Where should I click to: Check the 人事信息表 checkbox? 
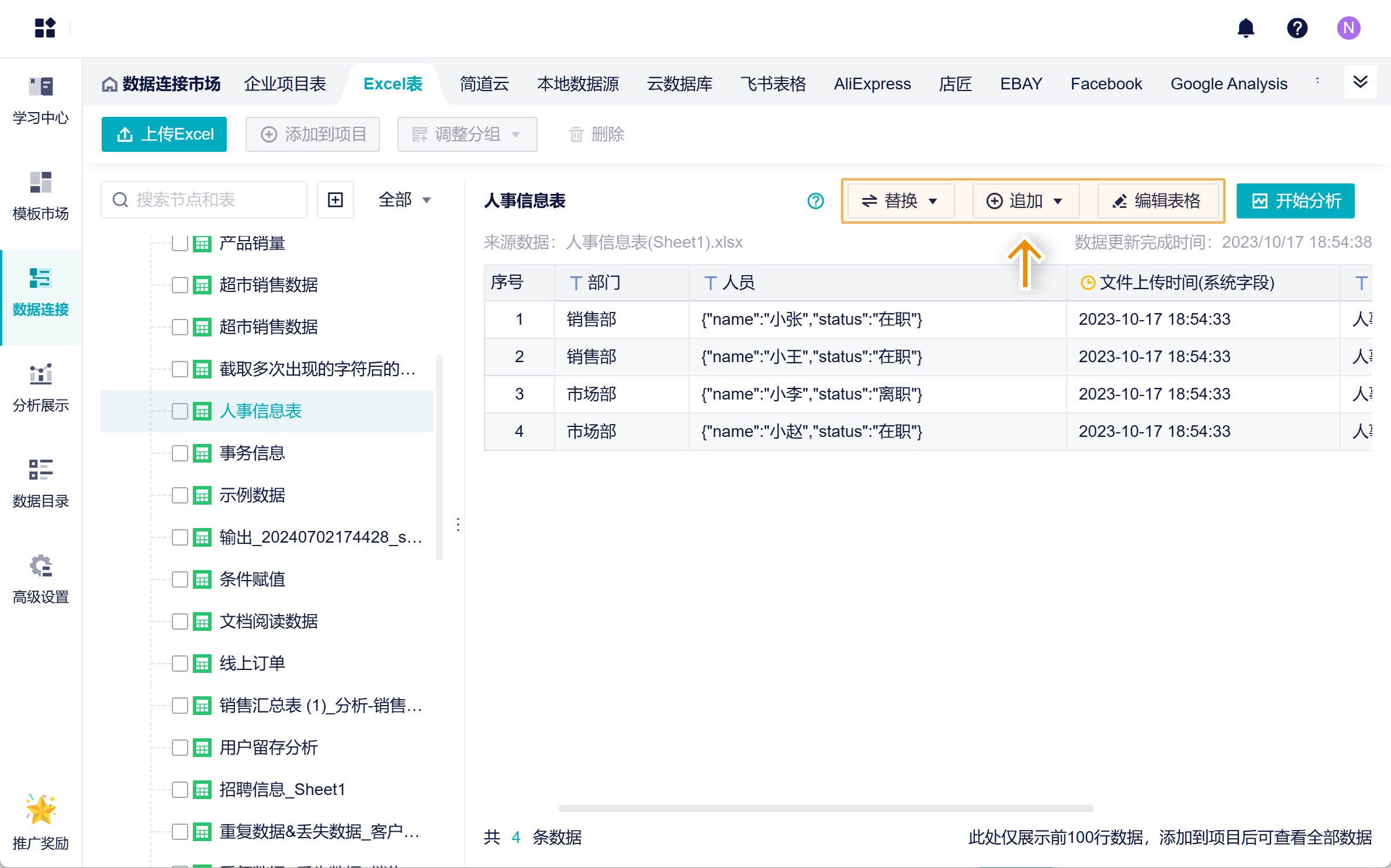click(x=180, y=411)
